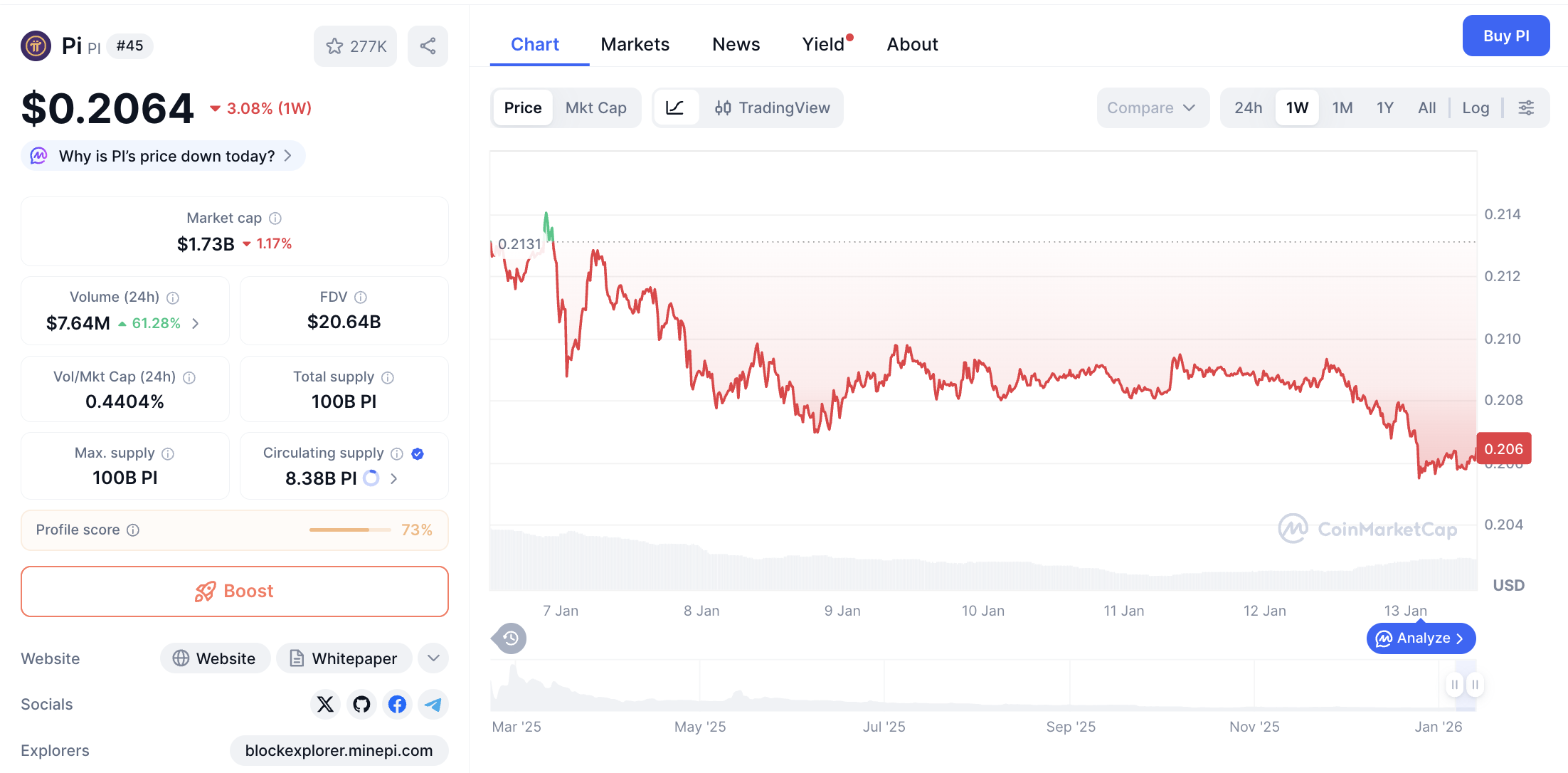This screenshot has height=773, width=1568.
Task: Open the Whitepaper link
Action: coord(344,658)
